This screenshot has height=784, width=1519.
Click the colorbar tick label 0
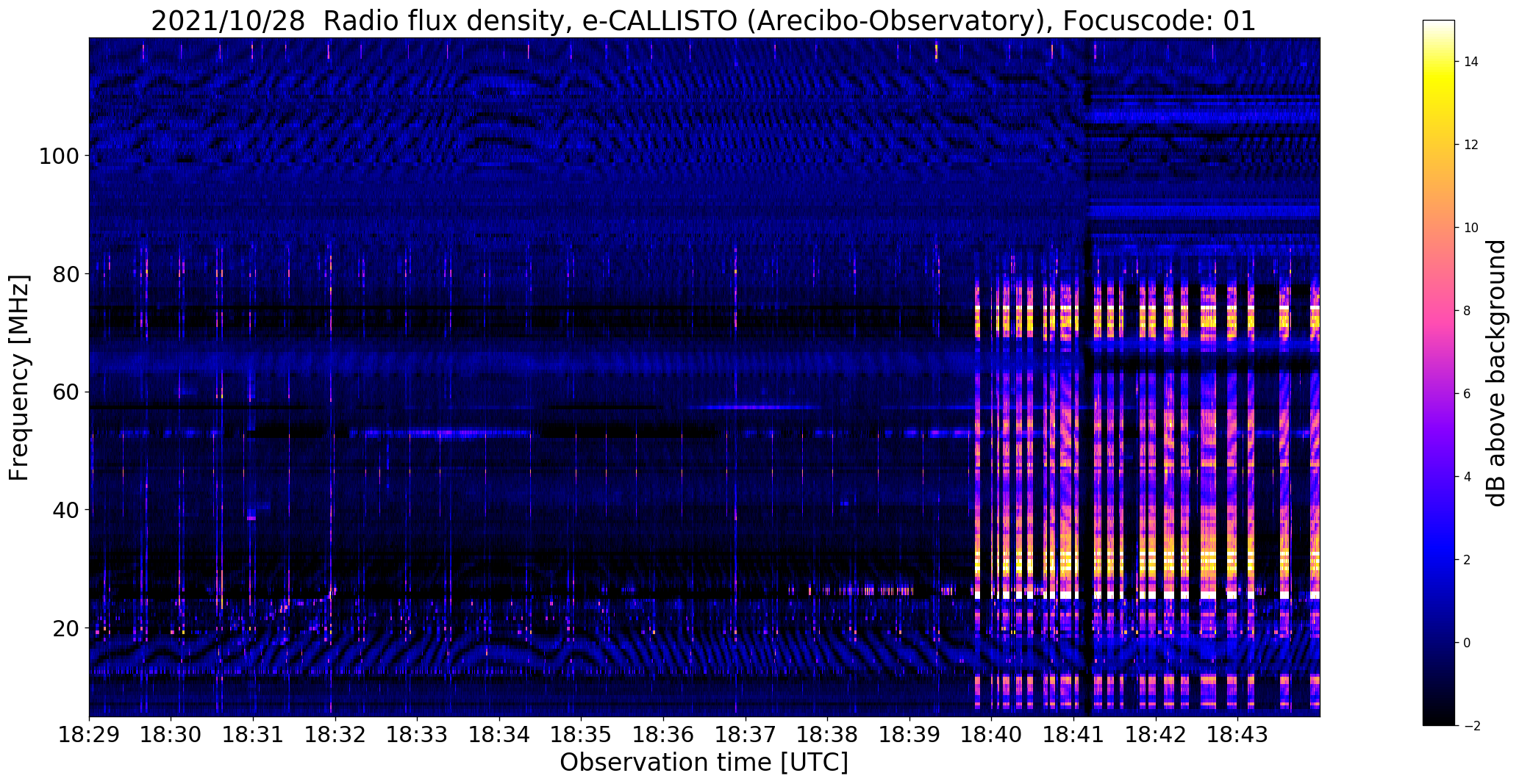point(1468,643)
